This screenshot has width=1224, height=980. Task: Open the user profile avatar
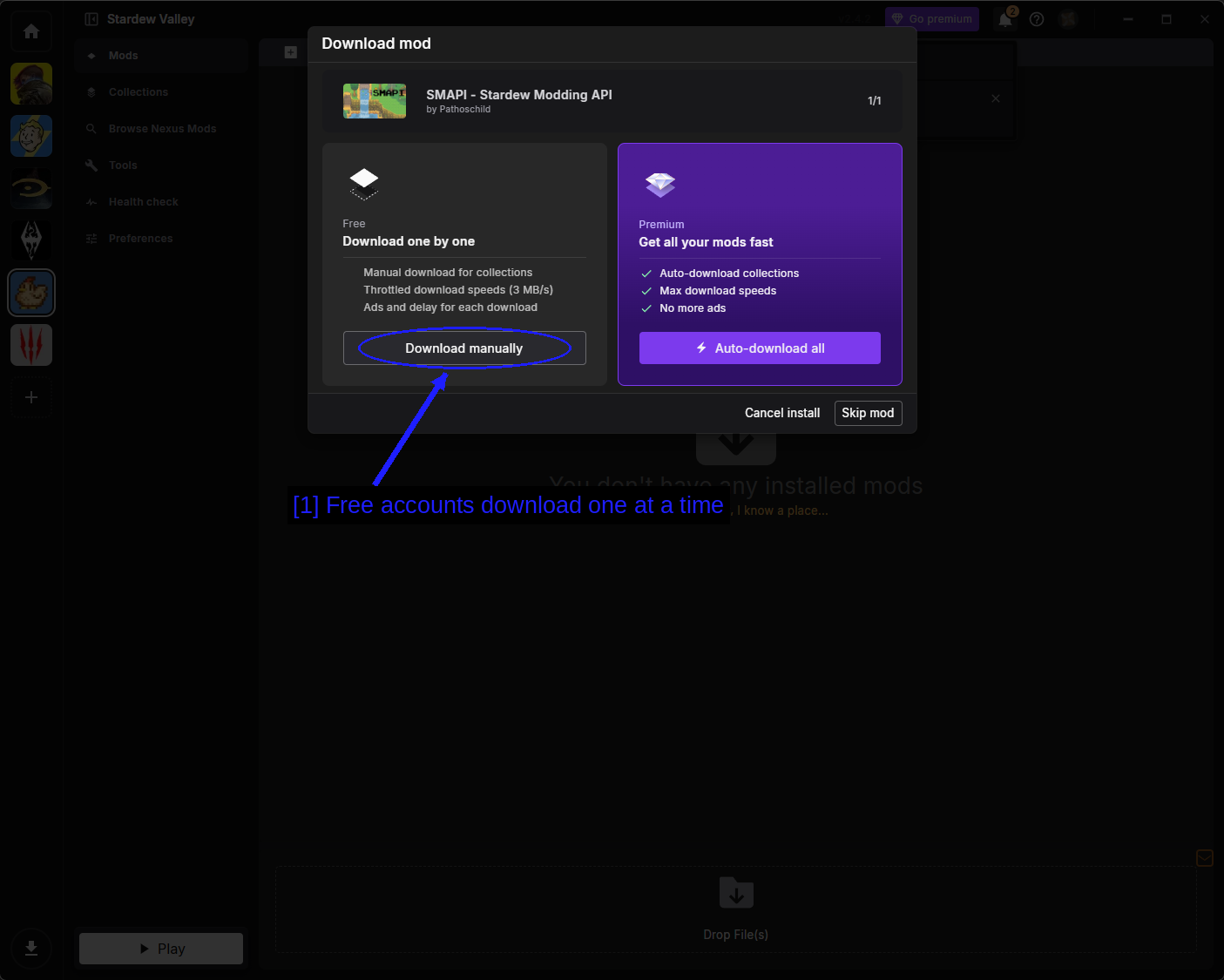[1068, 19]
